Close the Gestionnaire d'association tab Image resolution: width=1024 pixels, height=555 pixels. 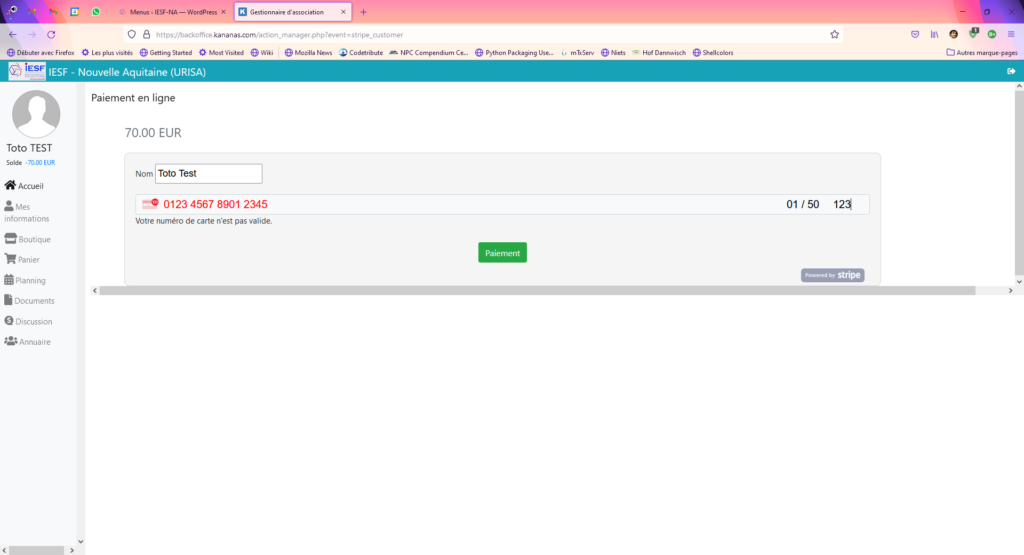click(x=344, y=12)
